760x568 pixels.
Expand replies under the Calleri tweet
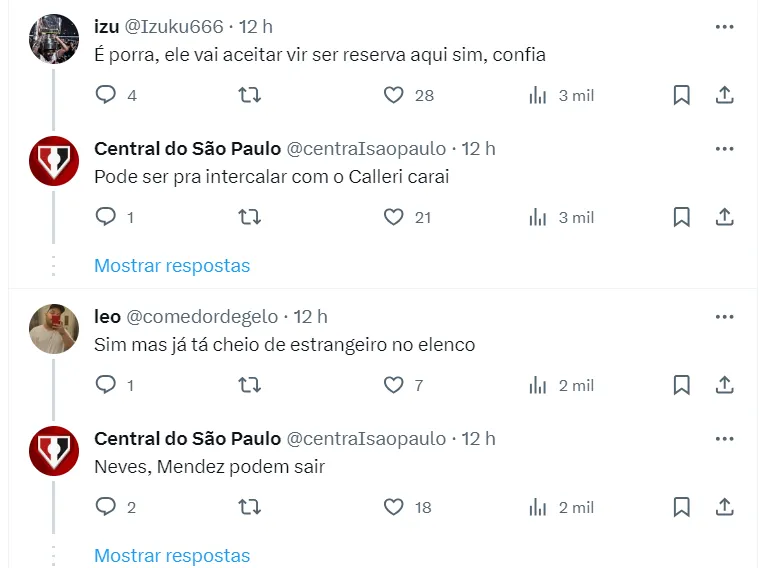(171, 265)
